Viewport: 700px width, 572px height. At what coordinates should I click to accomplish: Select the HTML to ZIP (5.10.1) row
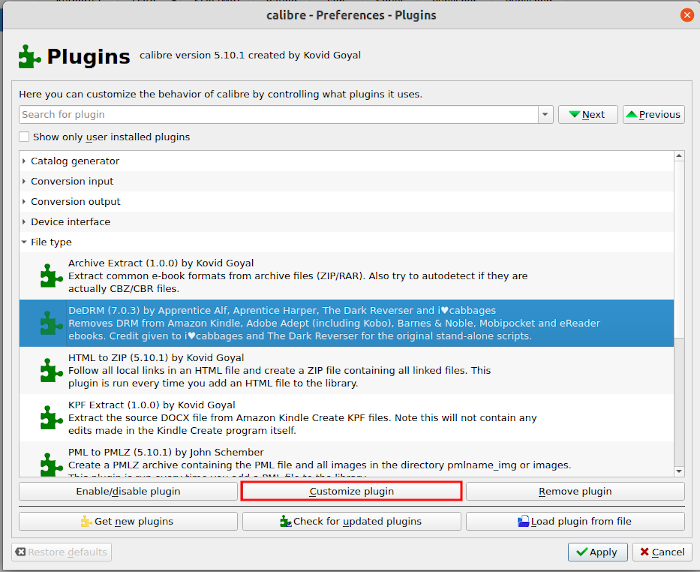(x=346, y=371)
